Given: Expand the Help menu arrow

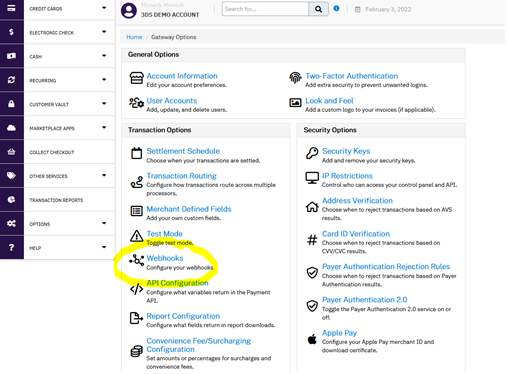Looking at the screenshot, I should [104, 247].
